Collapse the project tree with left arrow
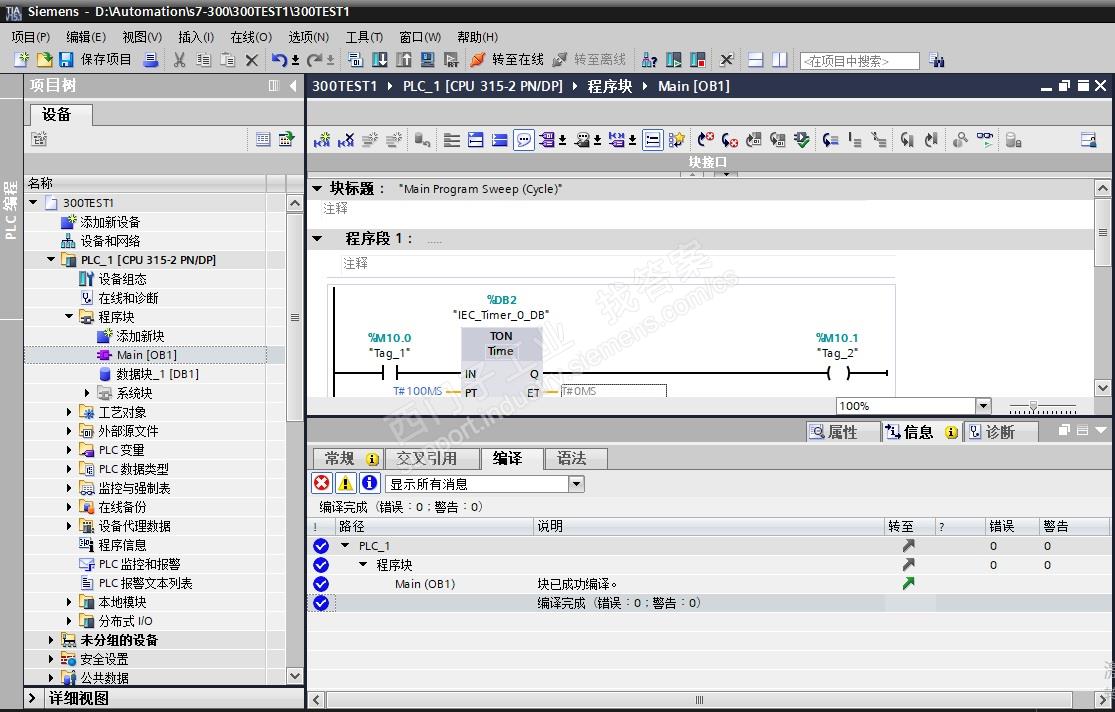Screen dimensions: 1115x712 pyautogui.click(x=293, y=86)
